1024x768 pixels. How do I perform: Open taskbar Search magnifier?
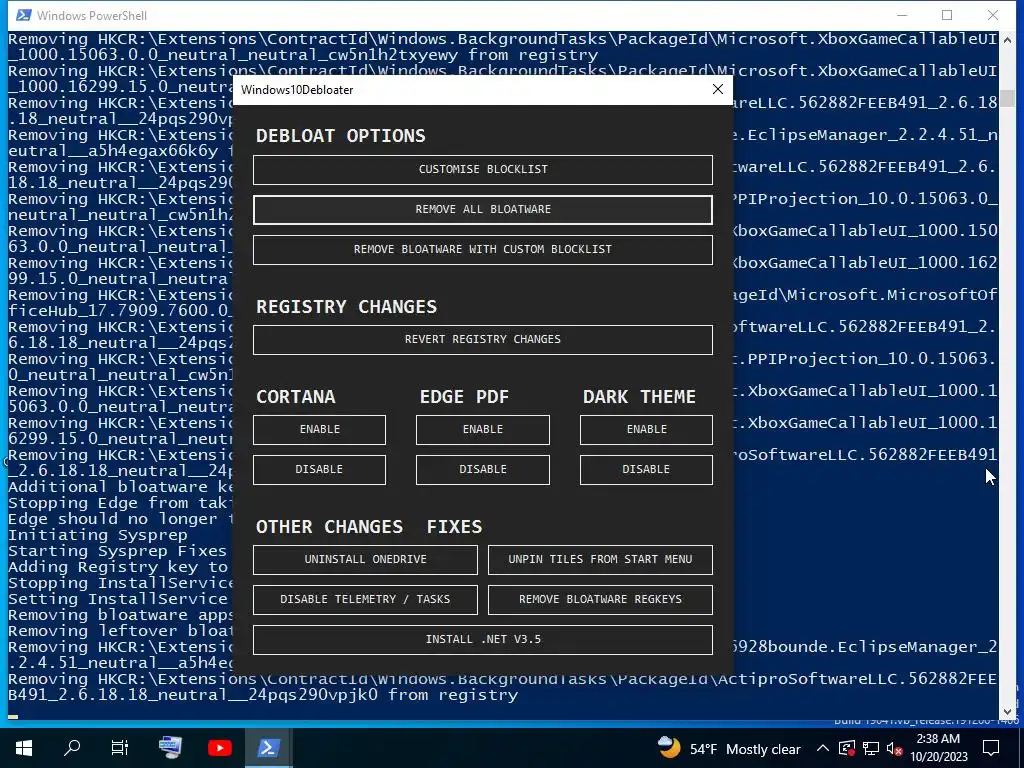[72, 748]
